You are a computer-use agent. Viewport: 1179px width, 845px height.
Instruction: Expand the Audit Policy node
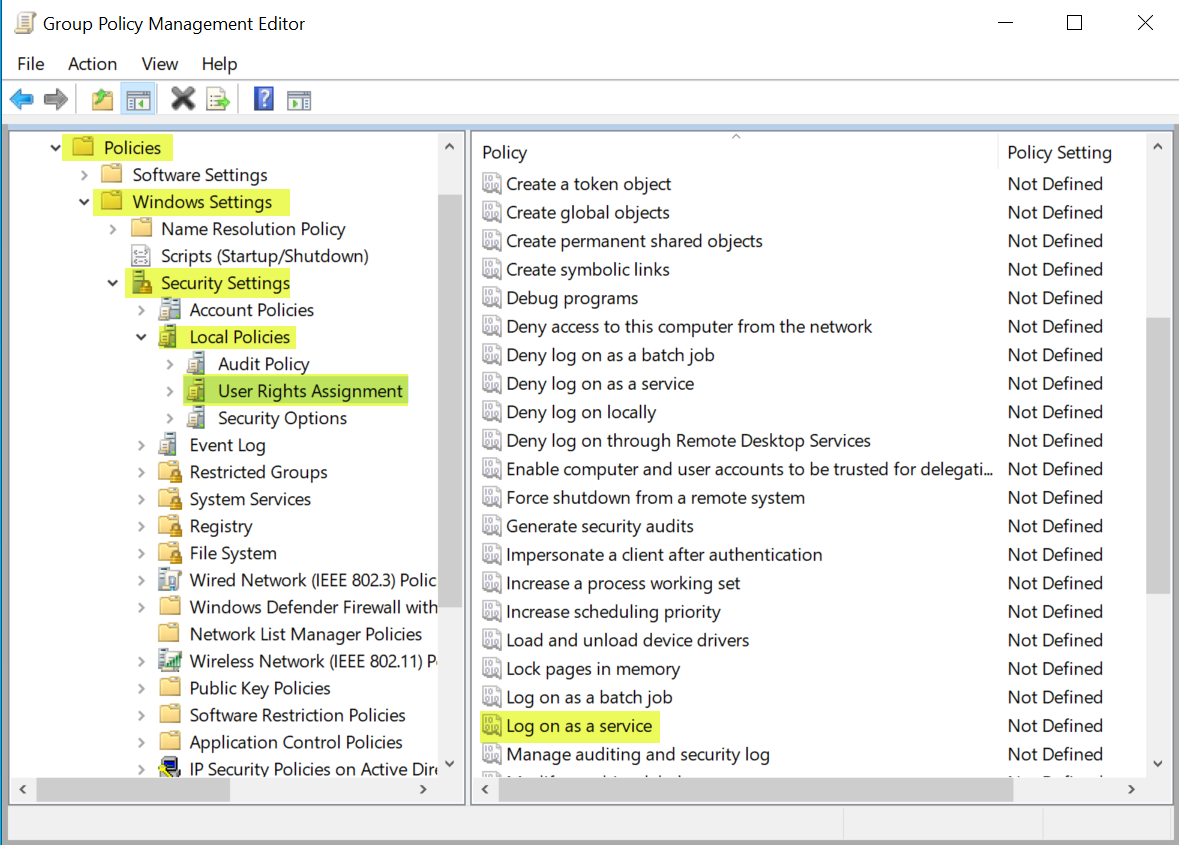170,365
